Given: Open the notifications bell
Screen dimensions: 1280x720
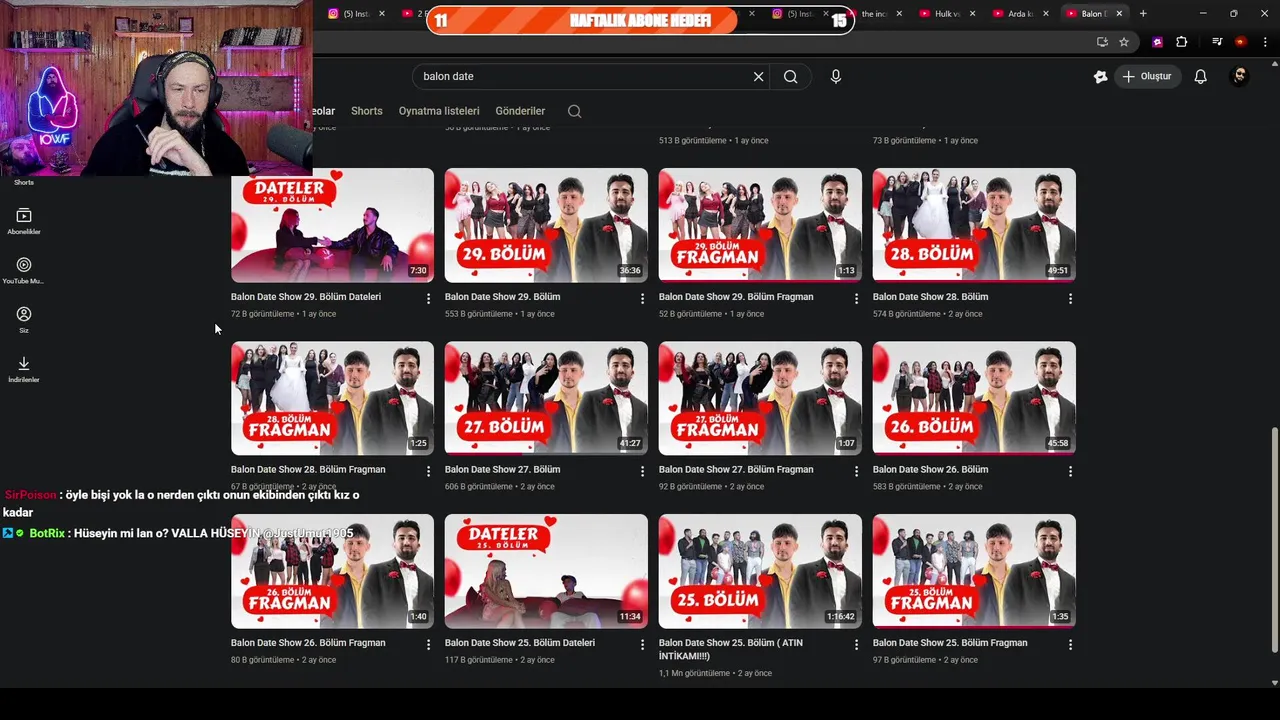Looking at the screenshot, I should tap(1201, 76).
